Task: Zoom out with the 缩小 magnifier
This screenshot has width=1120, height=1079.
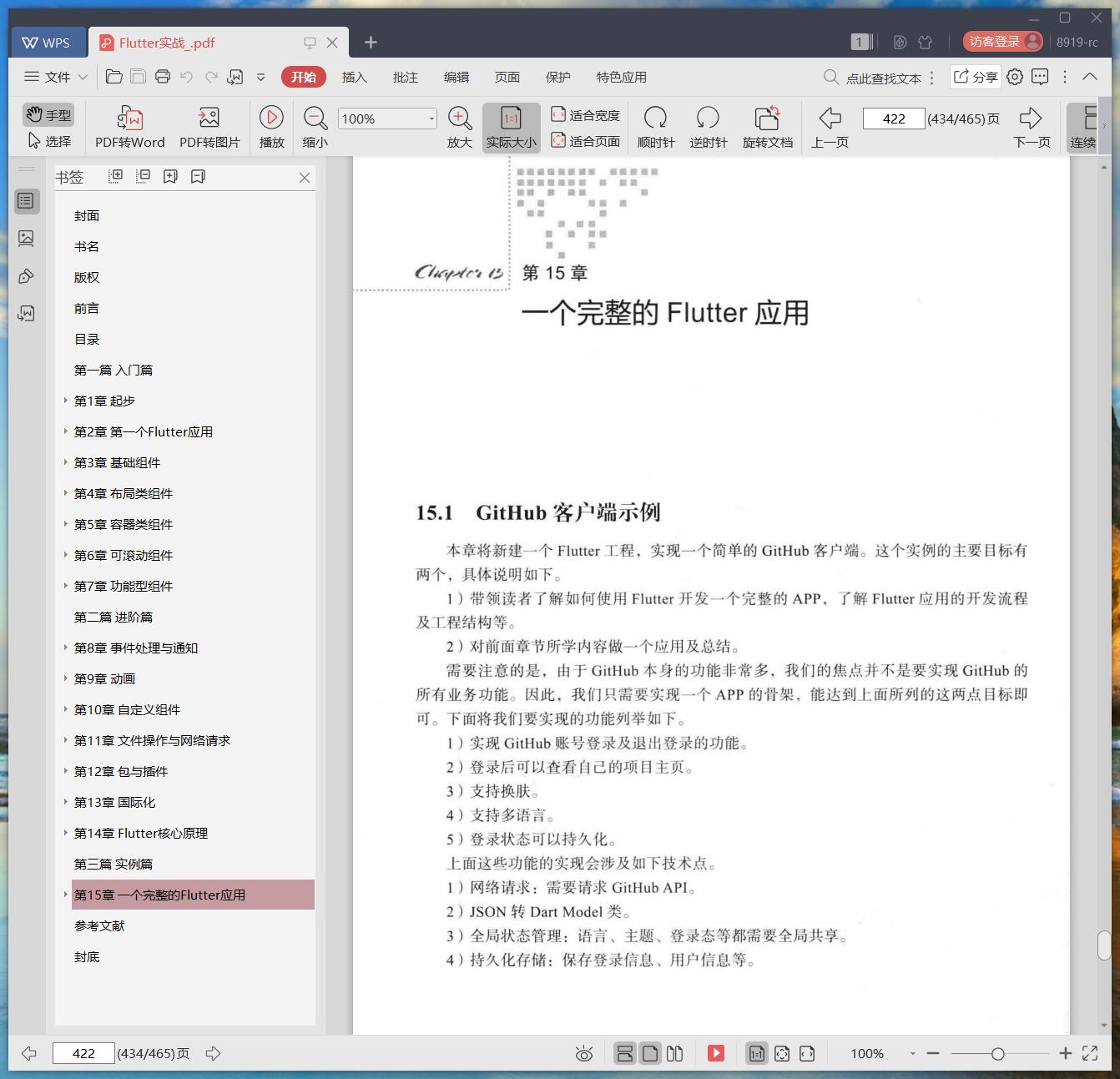Action: click(315, 118)
